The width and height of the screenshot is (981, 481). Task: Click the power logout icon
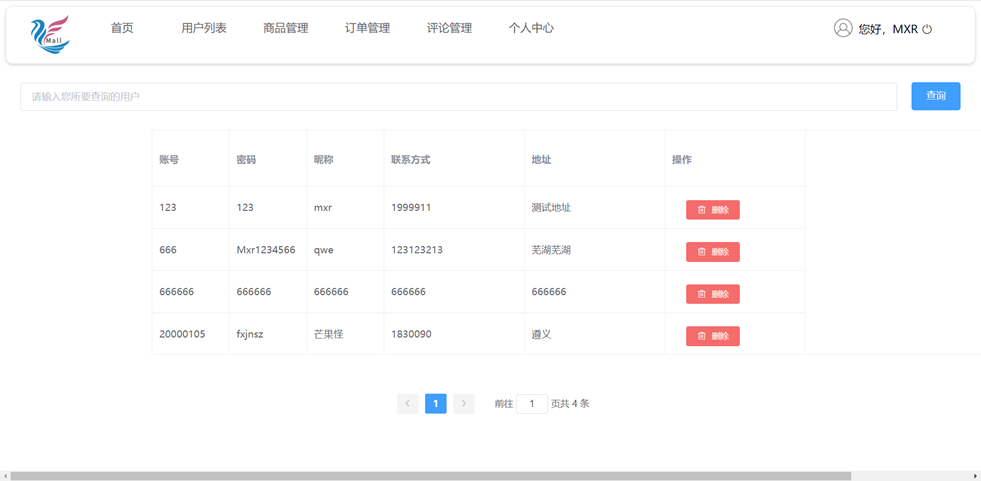pyautogui.click(x=927, y=29)
